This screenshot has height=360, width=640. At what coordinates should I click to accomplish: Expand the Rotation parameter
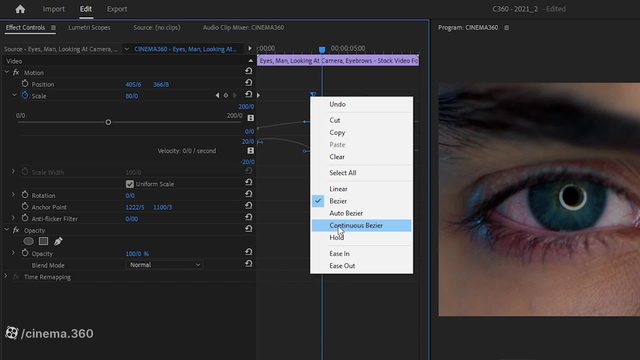pos(13,195)
